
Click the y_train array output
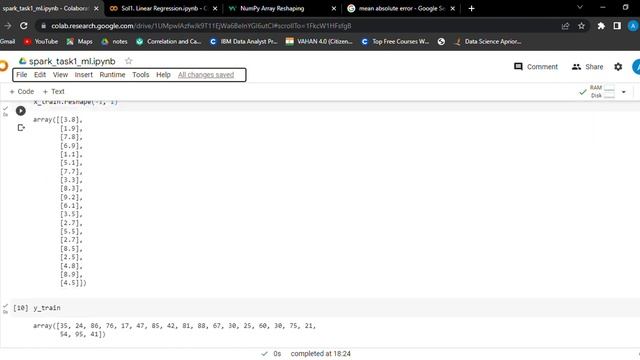[x=174, y=330]
